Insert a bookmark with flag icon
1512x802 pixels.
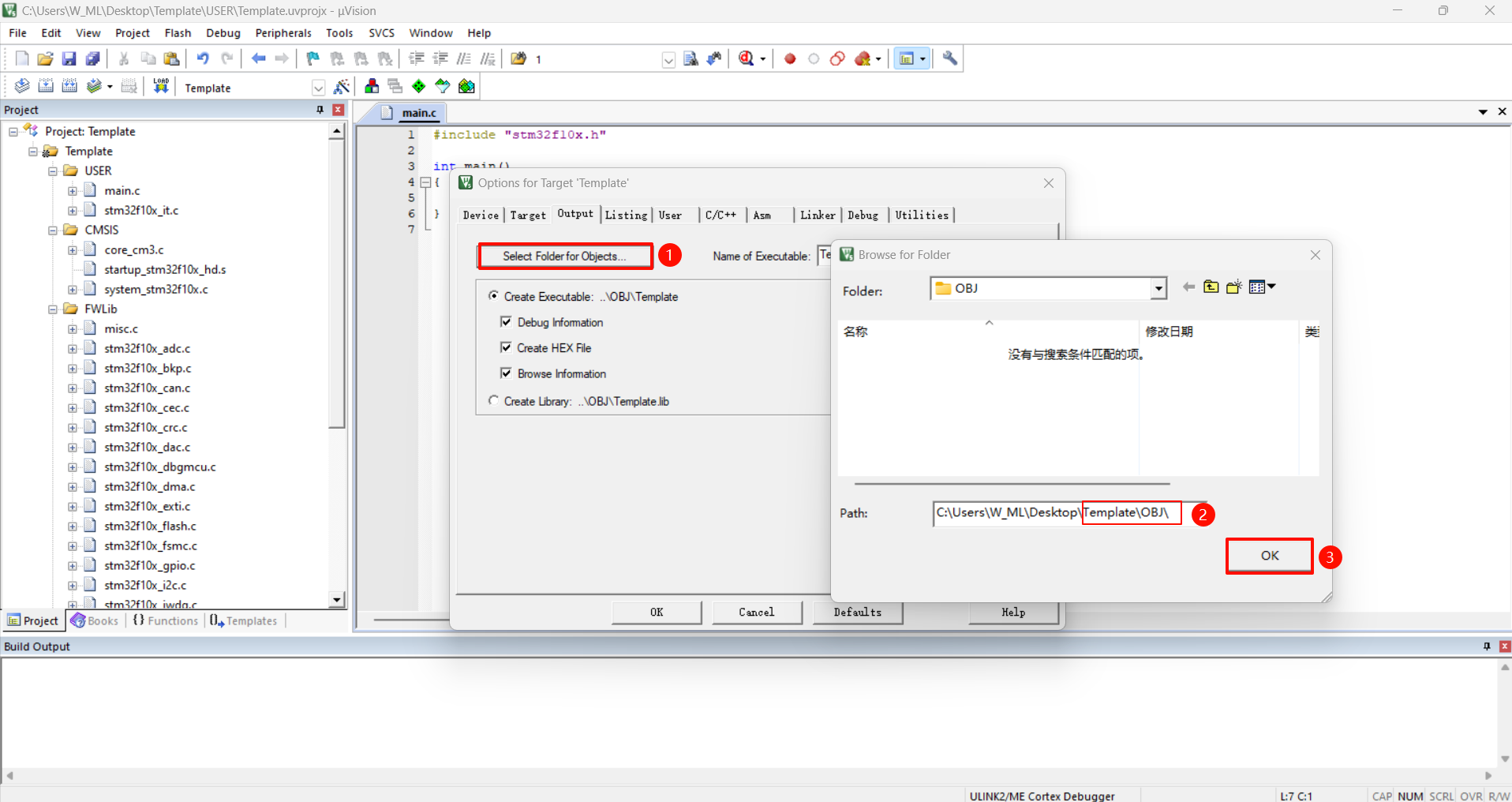tap(313, 58)
